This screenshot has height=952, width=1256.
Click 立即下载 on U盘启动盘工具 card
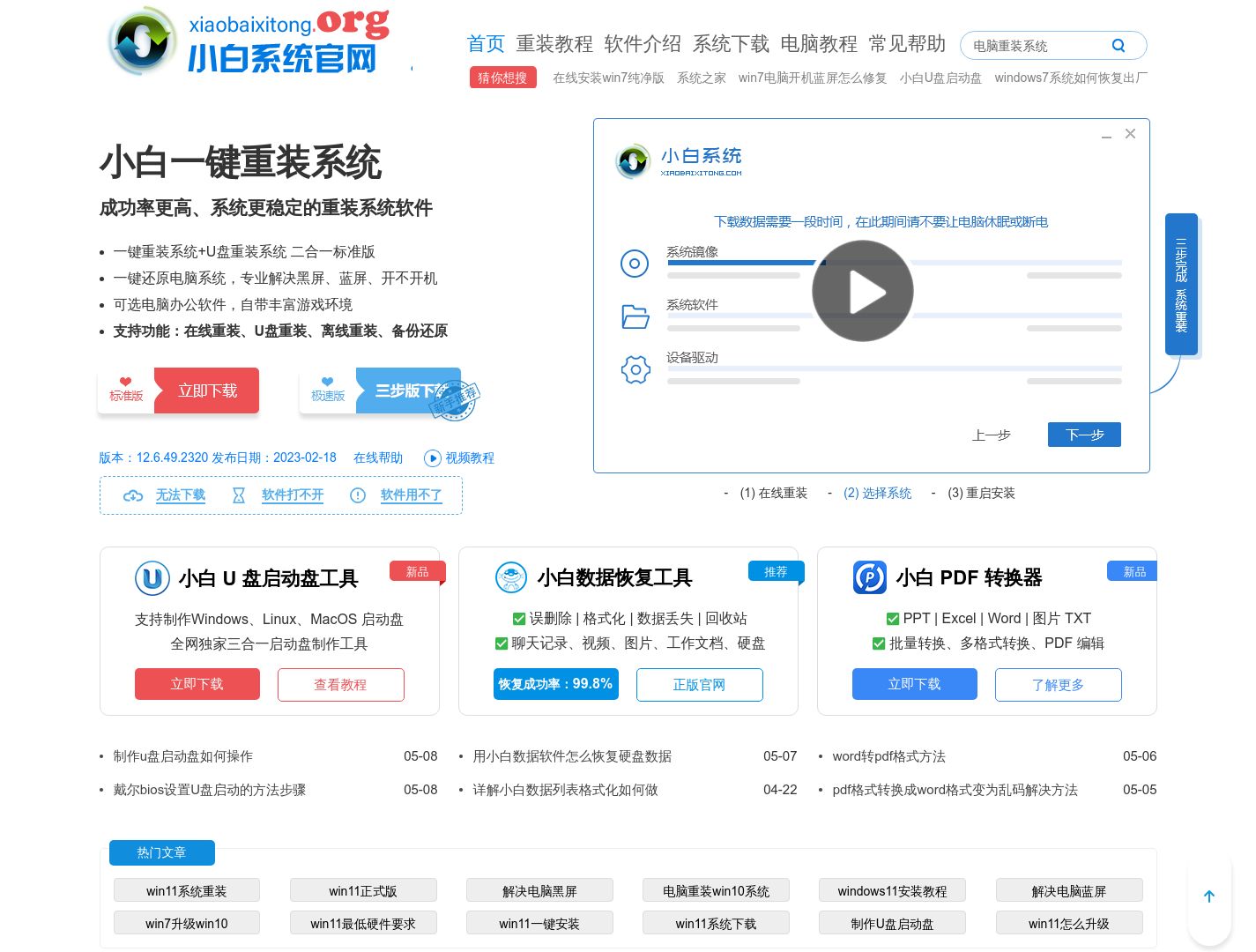tap(197, 684)
